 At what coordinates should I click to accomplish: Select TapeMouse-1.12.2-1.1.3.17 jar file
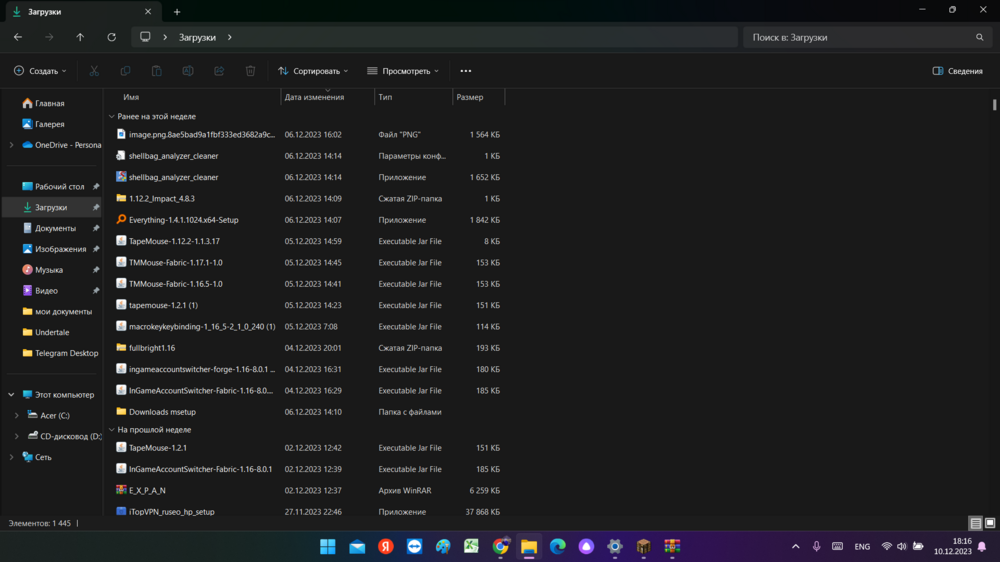tap(174, 242)
